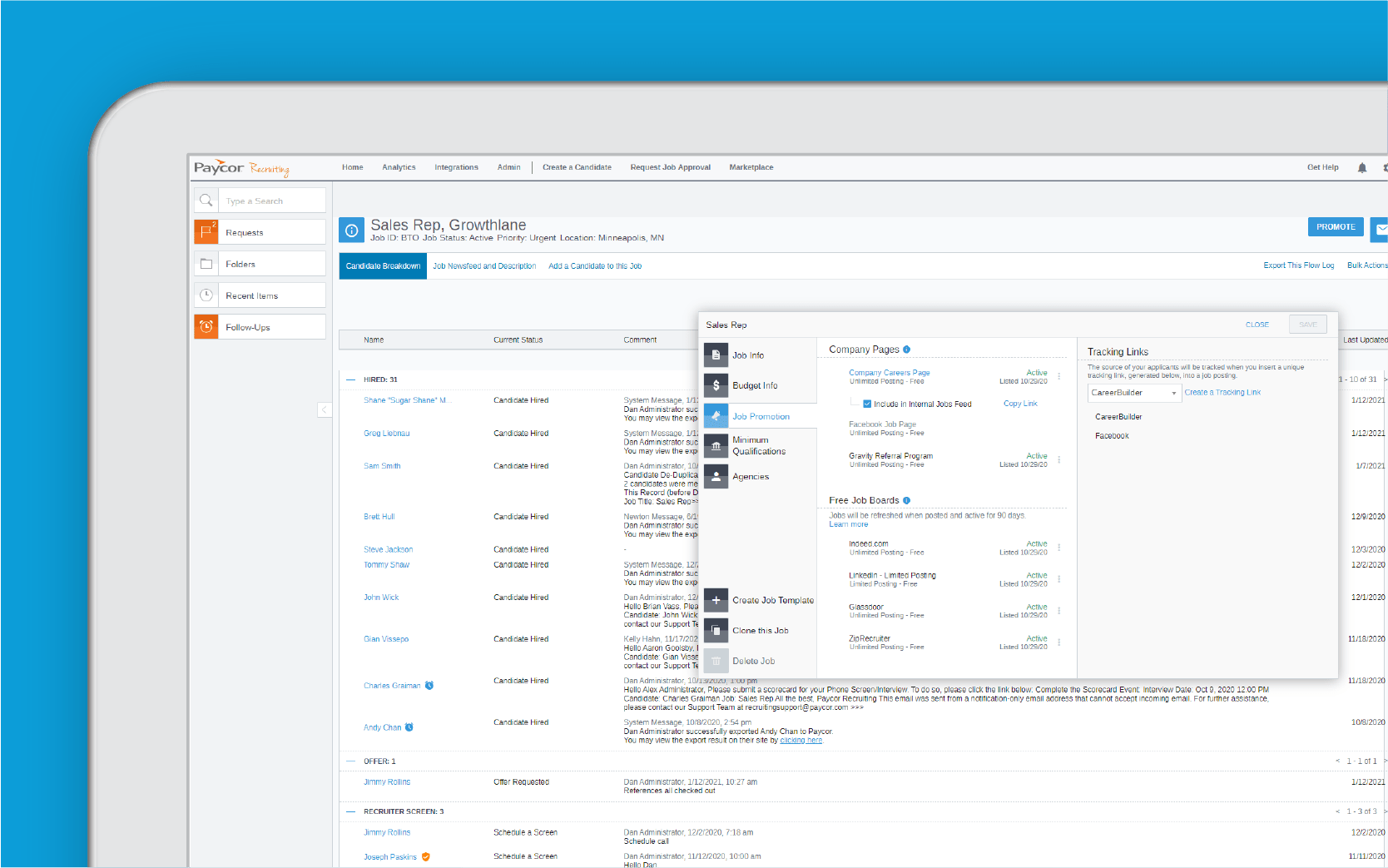Focus the Type a Search field
The image size is (1388, 868).
(x=272, y=201)
